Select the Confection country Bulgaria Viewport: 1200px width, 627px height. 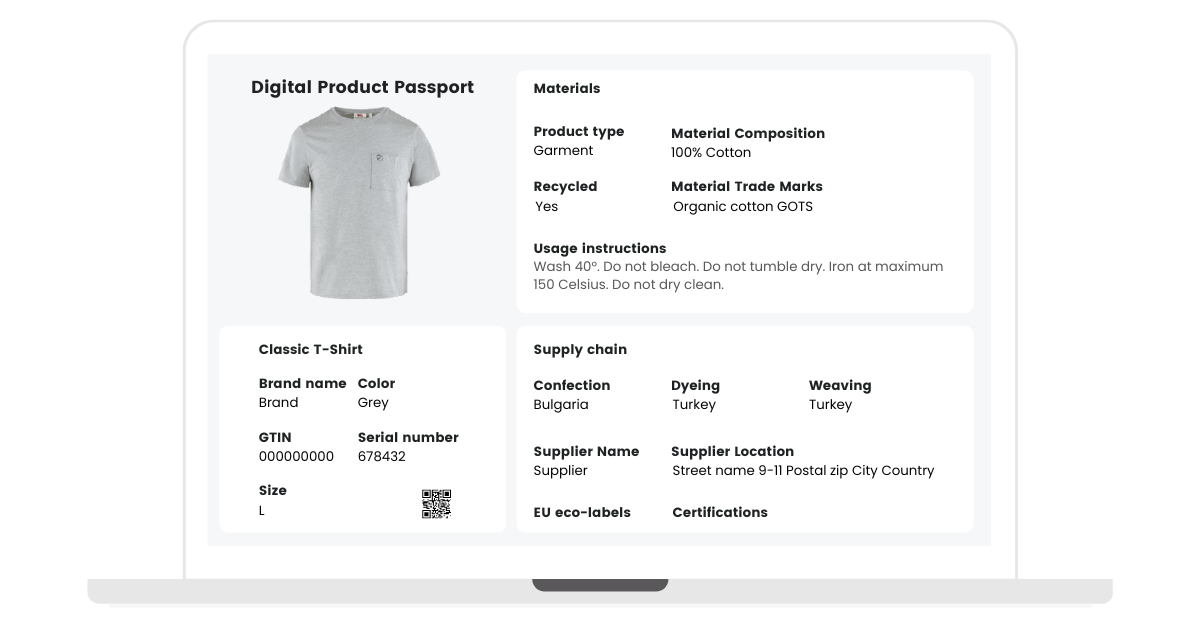561,405
